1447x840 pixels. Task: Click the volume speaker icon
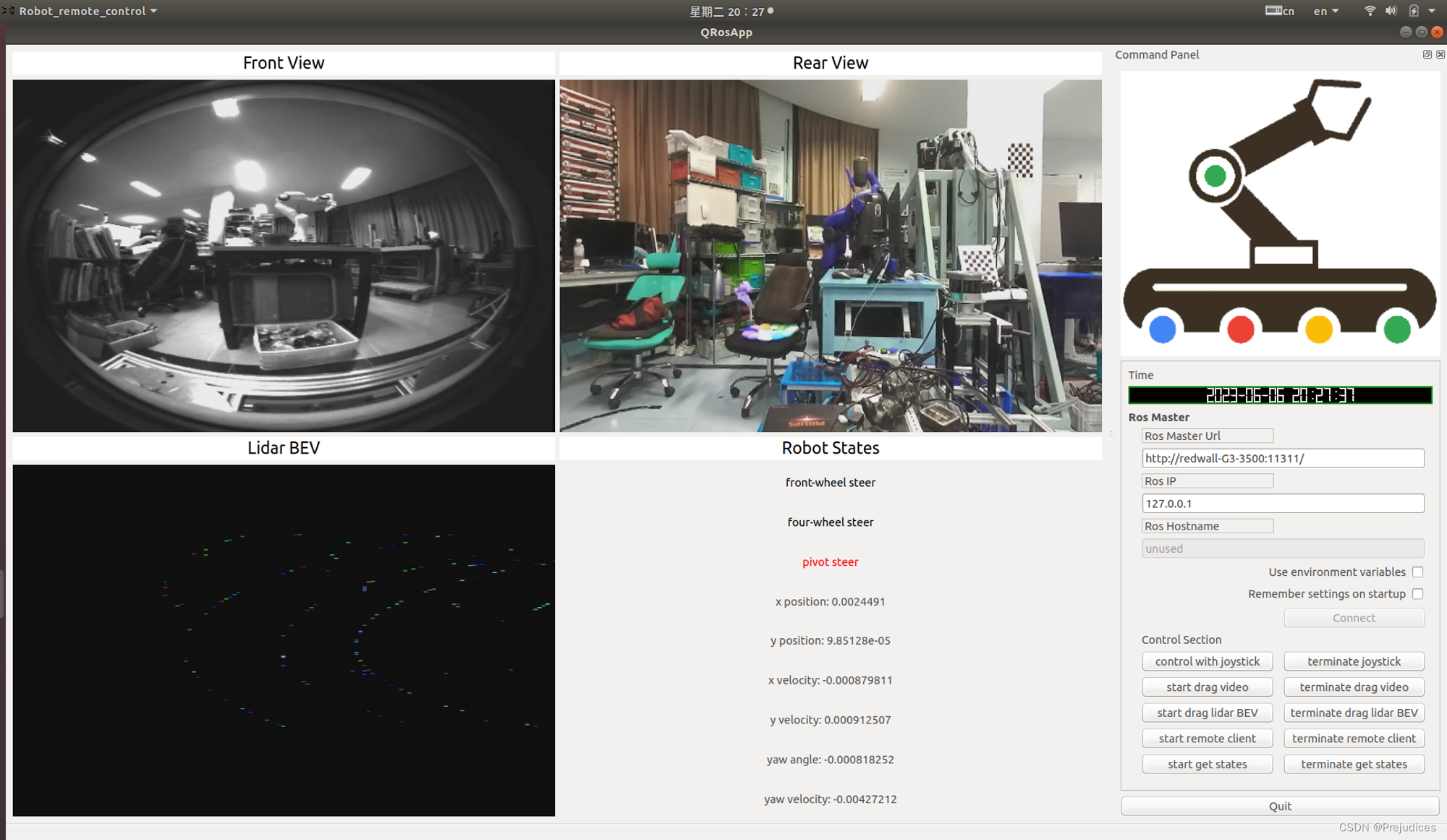point(1391,11)
